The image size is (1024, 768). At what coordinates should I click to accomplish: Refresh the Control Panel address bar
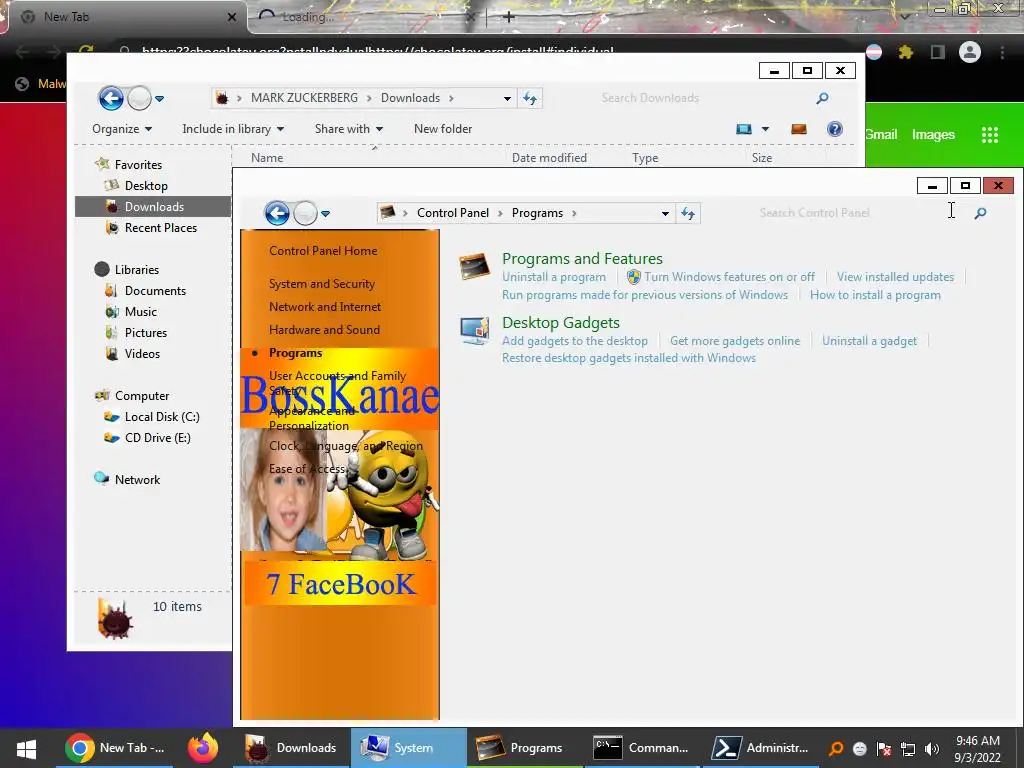688,213
